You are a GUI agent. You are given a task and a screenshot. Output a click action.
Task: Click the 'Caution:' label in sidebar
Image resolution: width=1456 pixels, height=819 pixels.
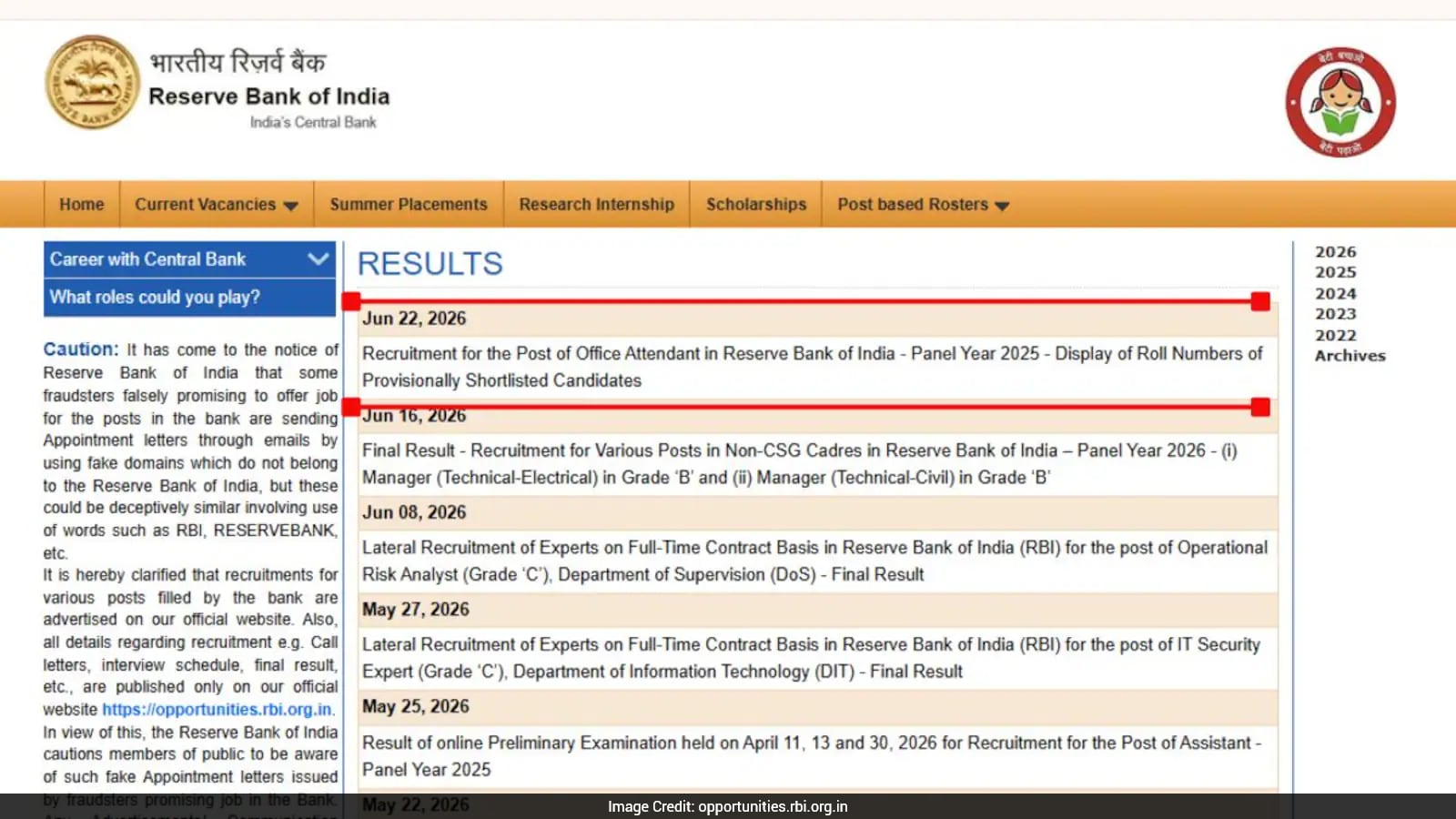pos(81,349)
